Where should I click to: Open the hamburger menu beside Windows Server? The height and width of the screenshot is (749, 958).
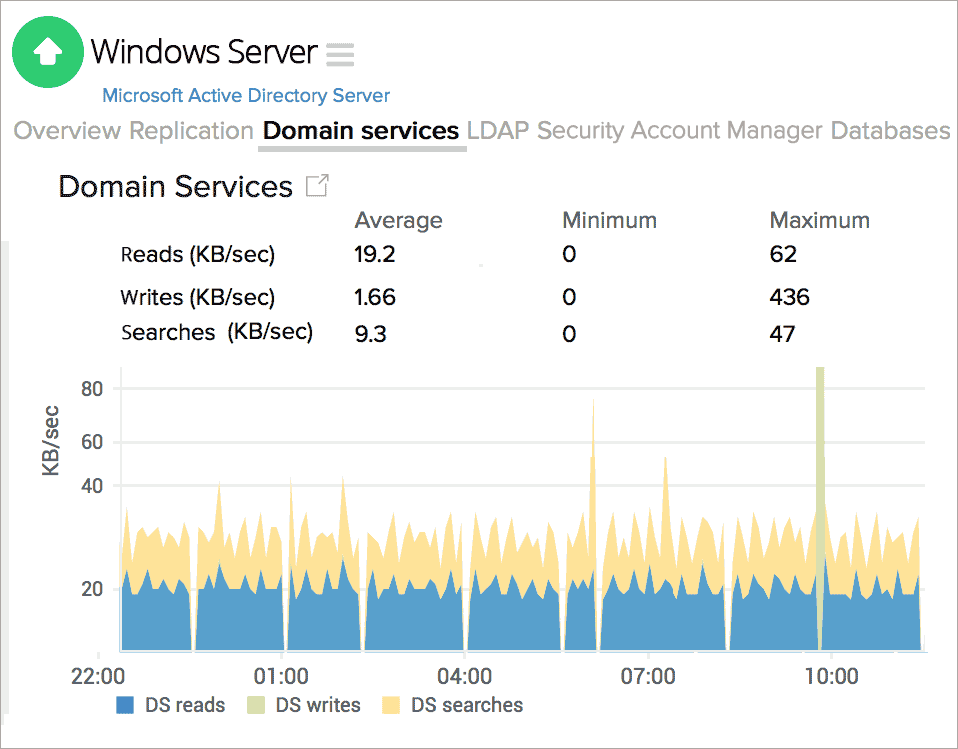pyautogui.click(x=339, y=55)
